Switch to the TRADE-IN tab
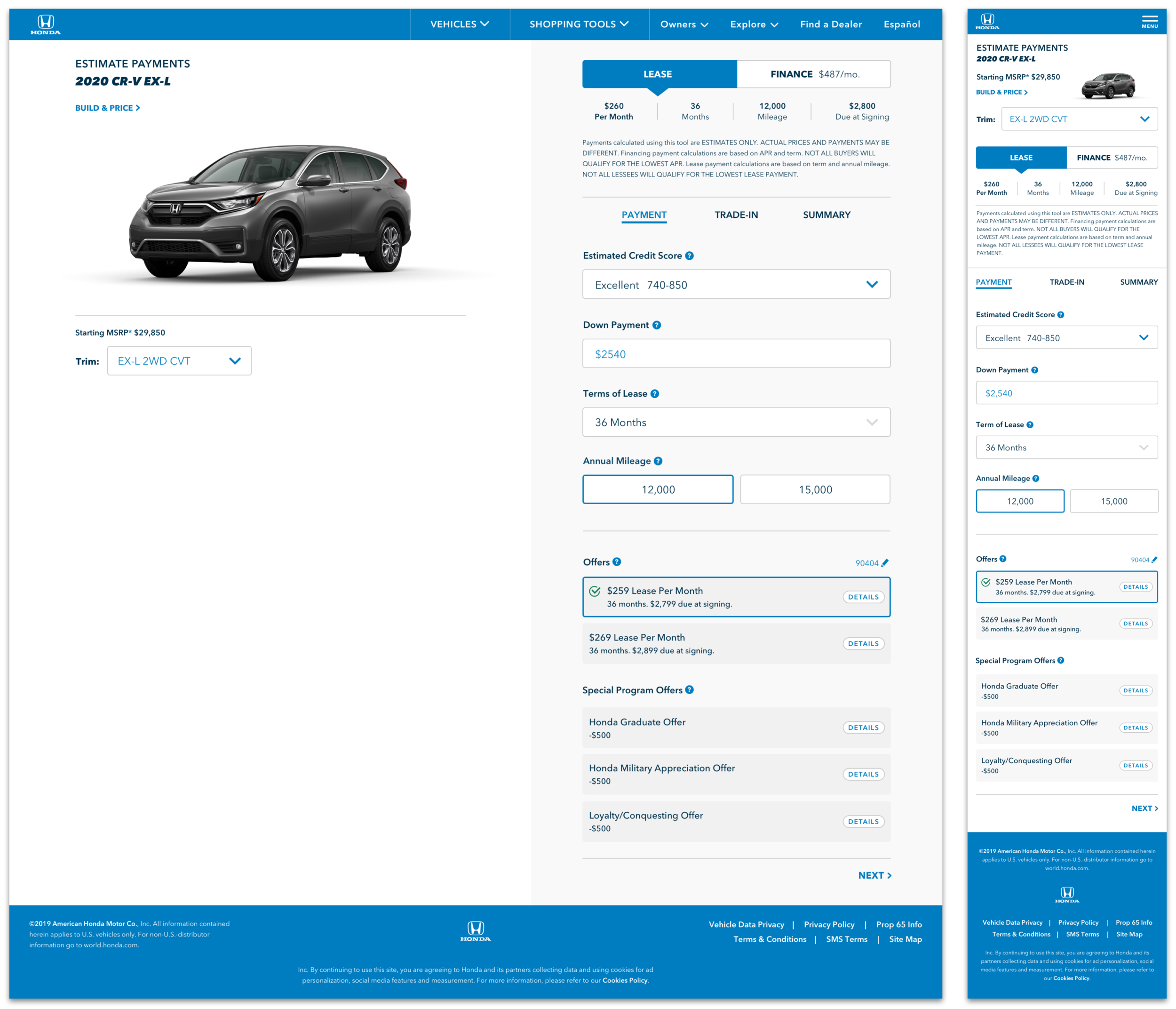The width and height of the screenshot is (1176, 1009). [x=736, y=215]
